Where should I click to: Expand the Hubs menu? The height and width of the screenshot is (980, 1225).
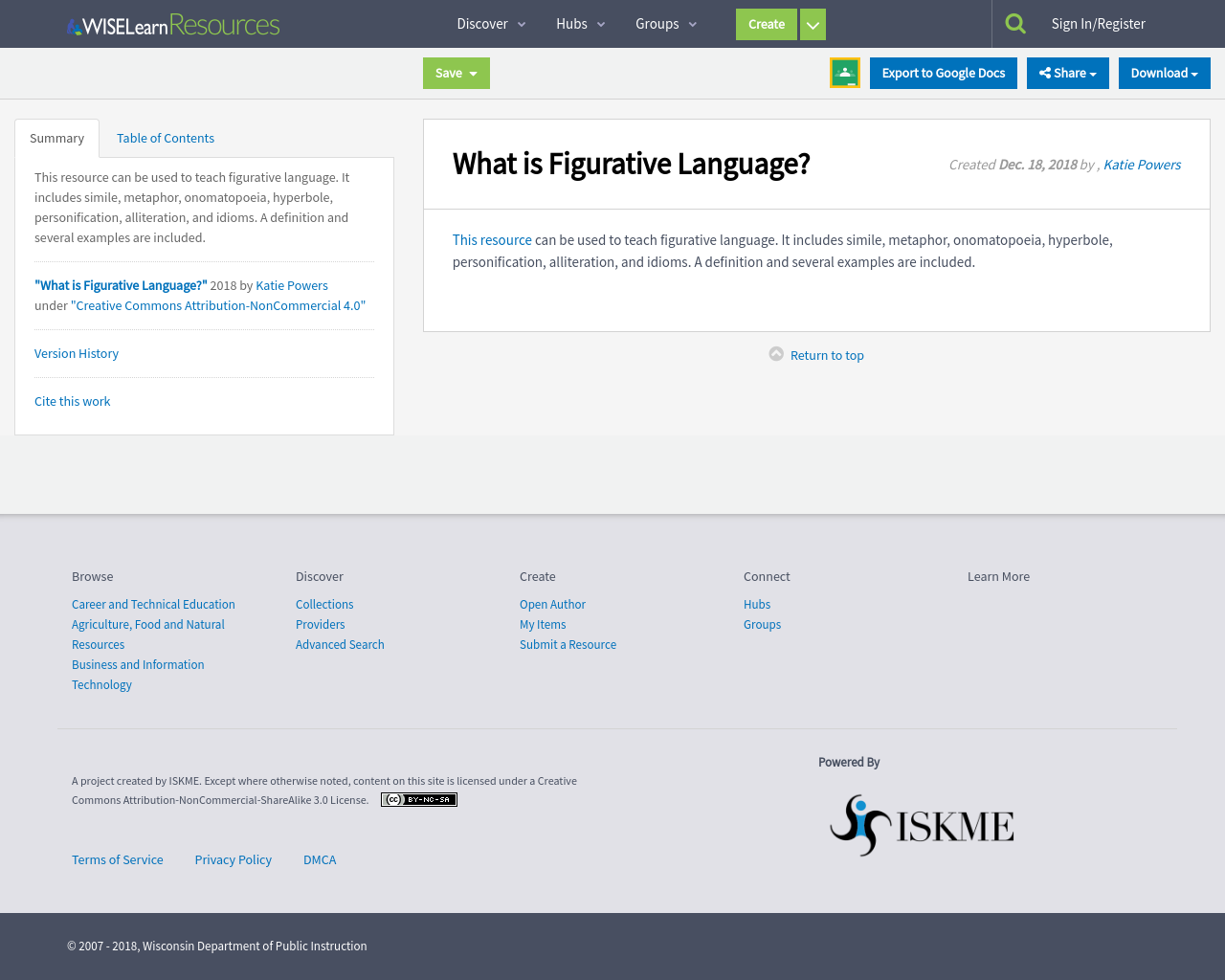click(580, 24)
